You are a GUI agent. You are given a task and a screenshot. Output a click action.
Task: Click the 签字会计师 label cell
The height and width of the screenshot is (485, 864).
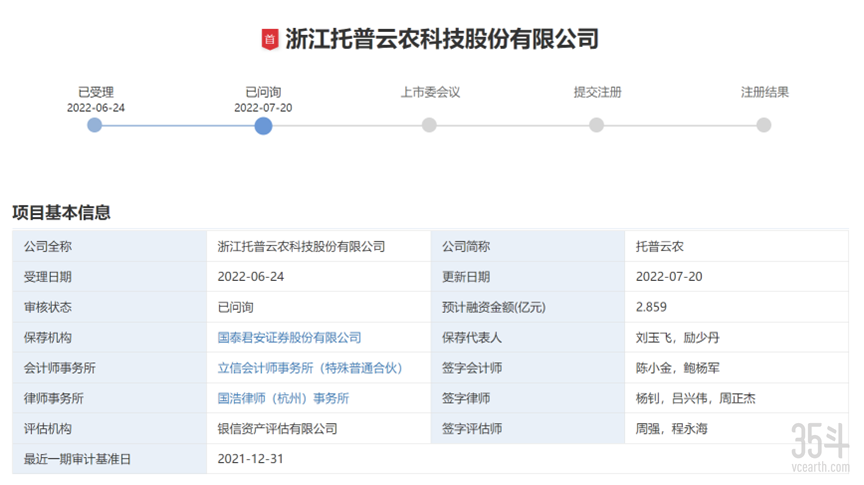coord(528,368)
